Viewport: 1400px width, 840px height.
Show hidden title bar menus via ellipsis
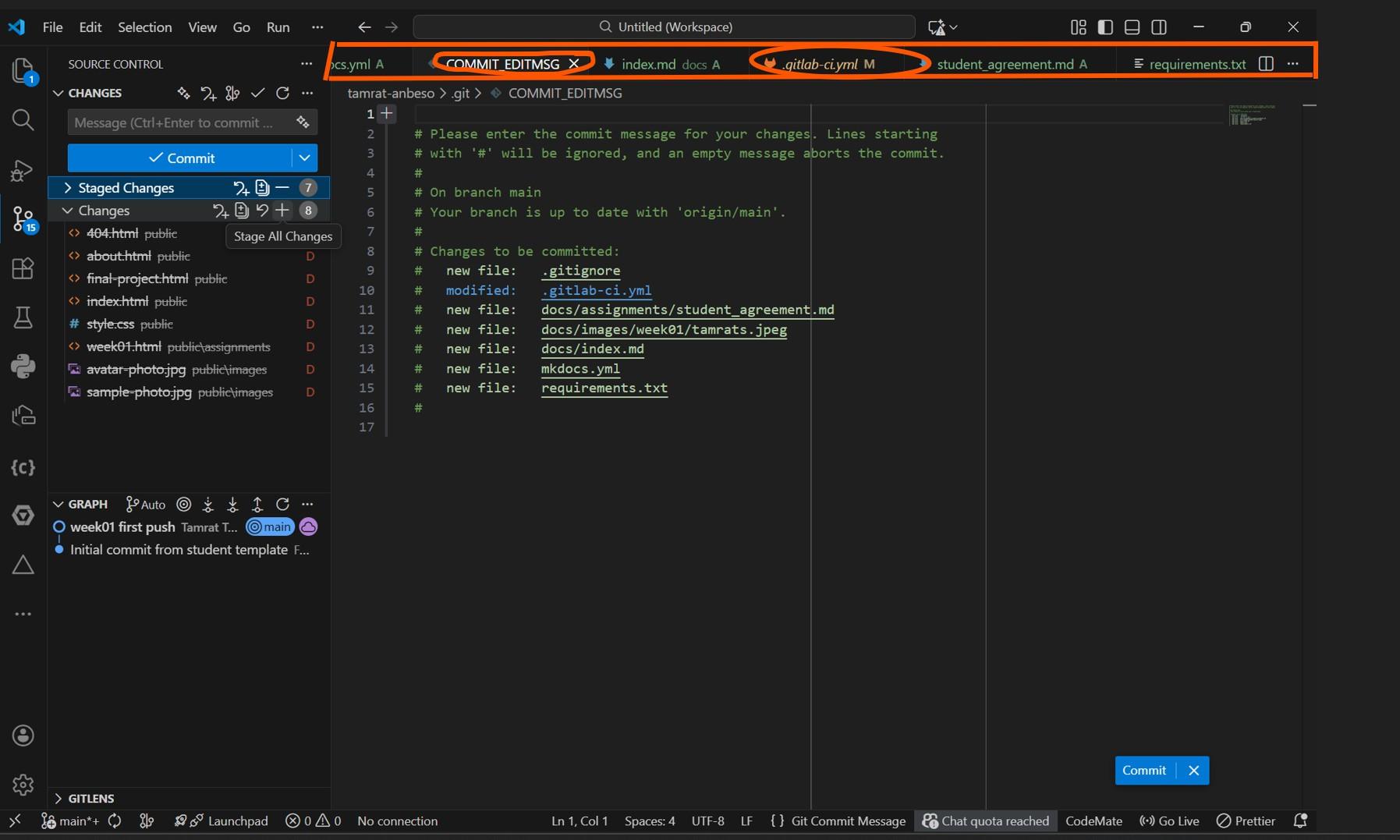coord(317,27)
